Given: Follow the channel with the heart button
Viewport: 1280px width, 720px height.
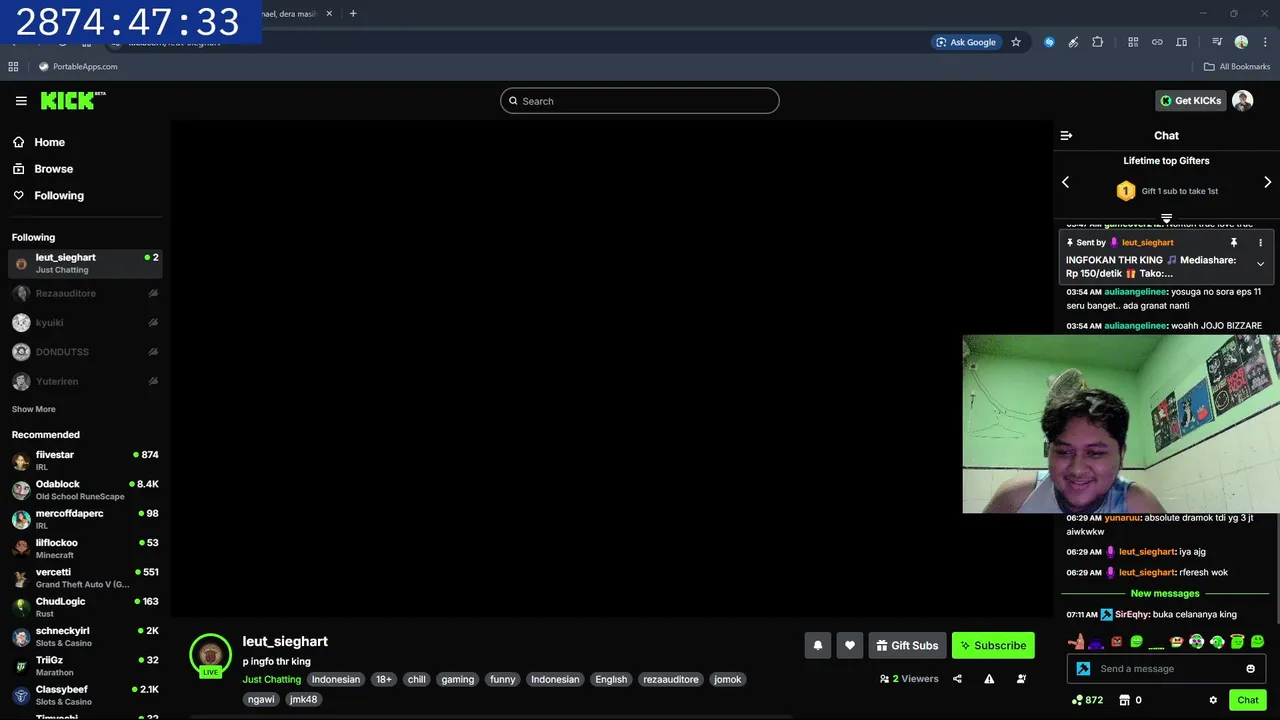Looking at the screenshot, I should [850, 645].
